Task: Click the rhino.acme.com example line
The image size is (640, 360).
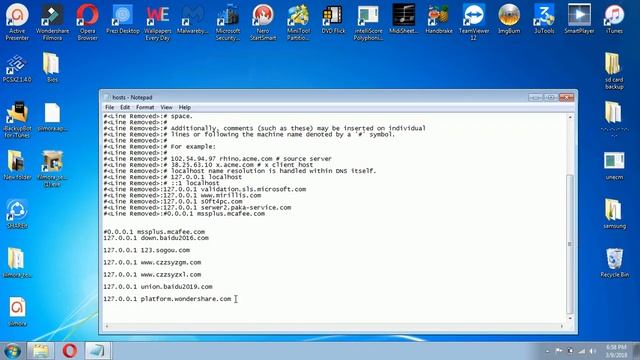Action: pyautogui.click(x=217, y=158)
